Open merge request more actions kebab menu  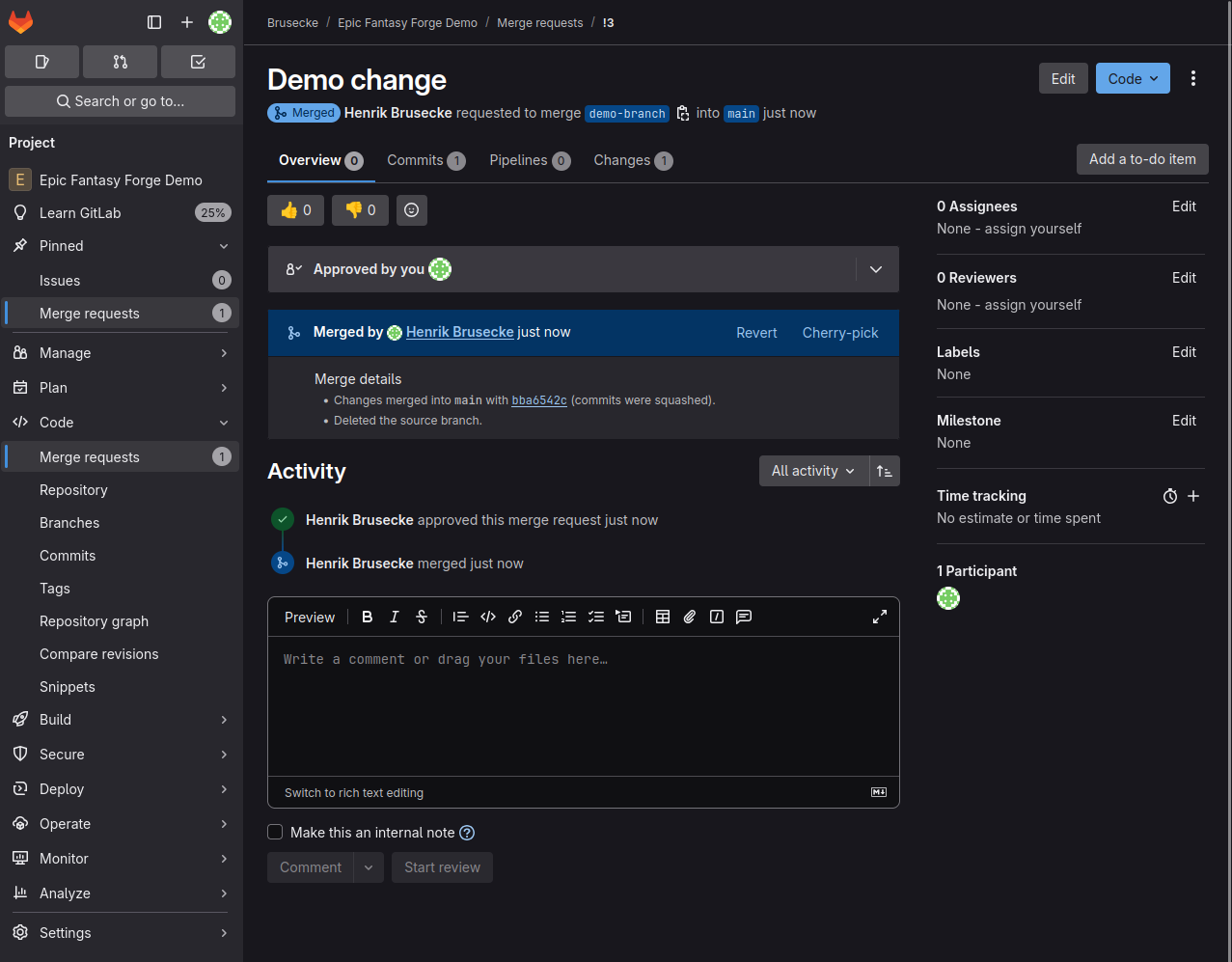(1193, 79)
